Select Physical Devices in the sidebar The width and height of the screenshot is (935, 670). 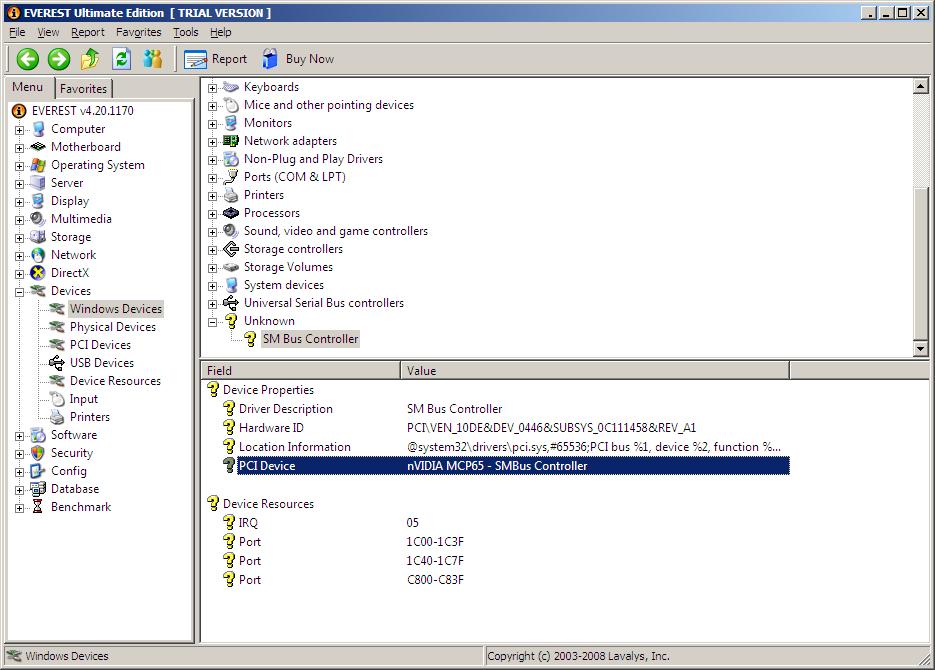(x=113, y=327)
